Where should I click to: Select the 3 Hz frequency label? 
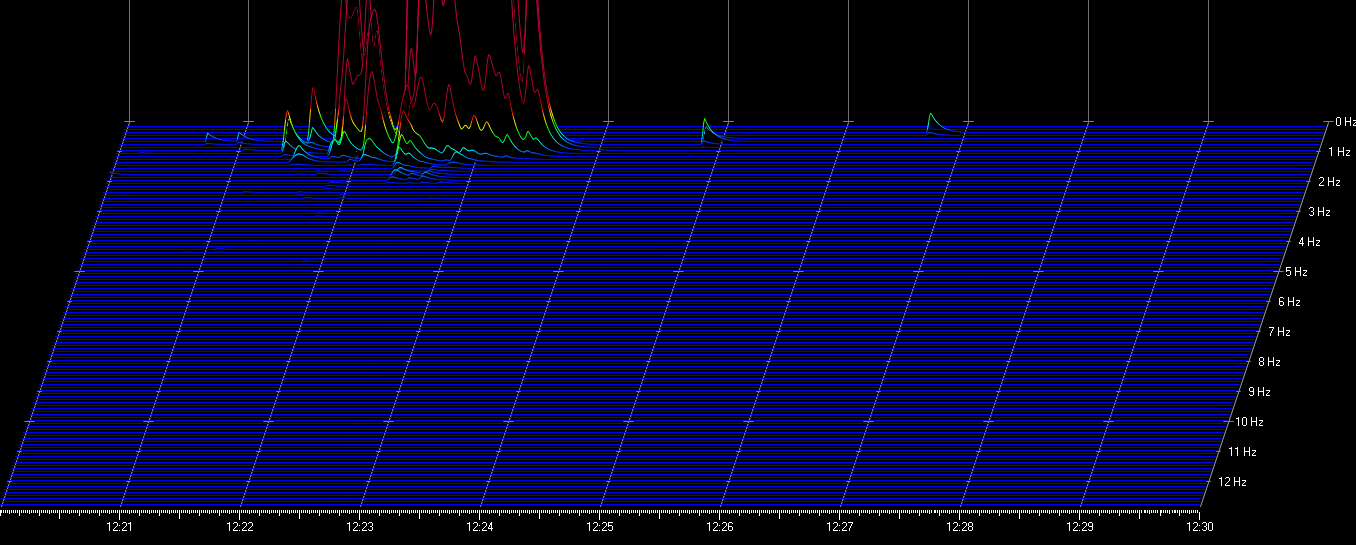(1320, 212)
